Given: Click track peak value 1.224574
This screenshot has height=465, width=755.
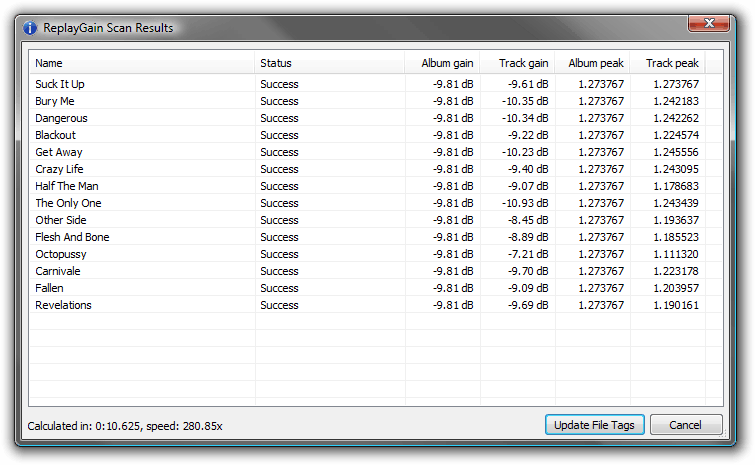Looking at the screenshot, I should [x=676, y=135].
